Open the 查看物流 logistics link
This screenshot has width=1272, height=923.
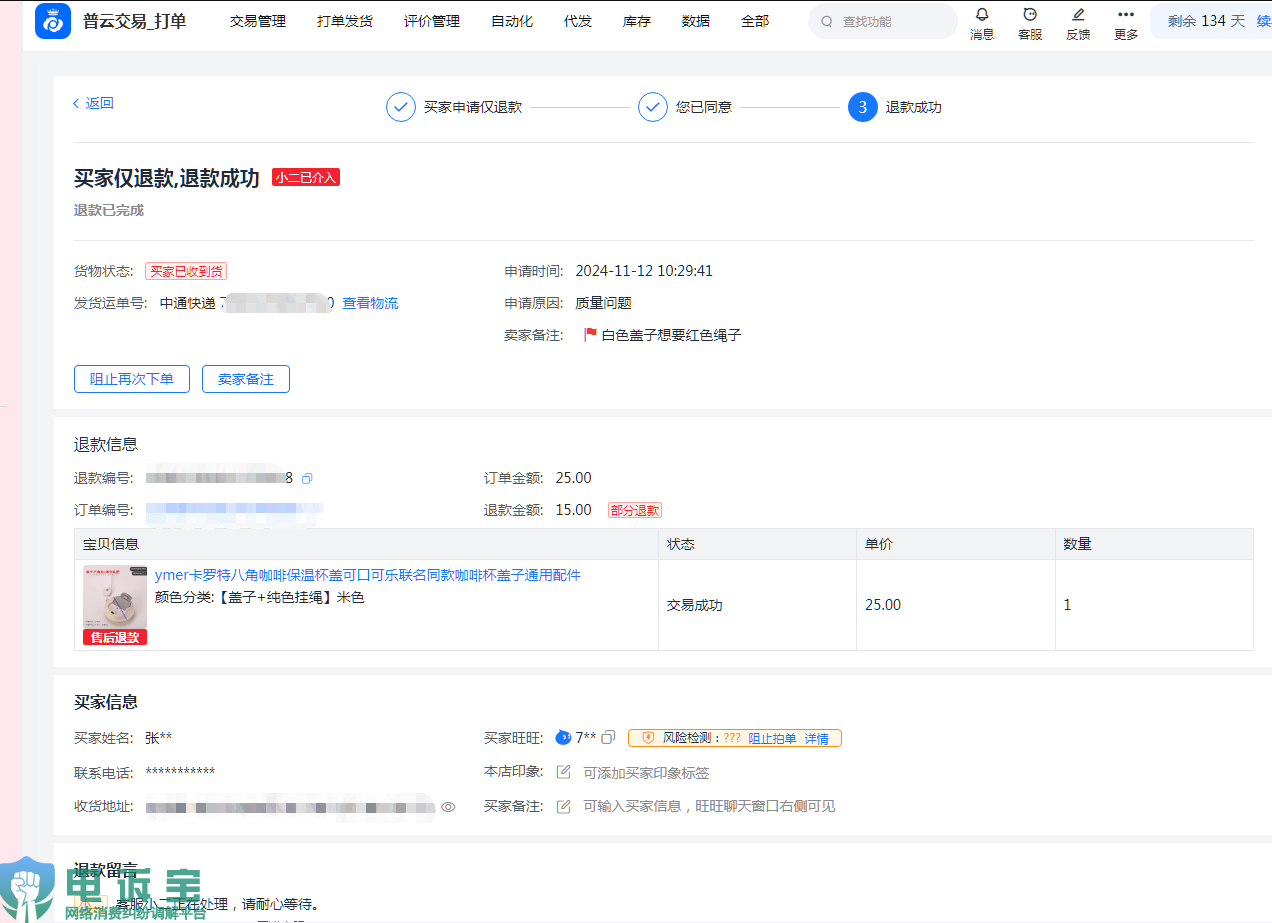[x=370, y=303]
